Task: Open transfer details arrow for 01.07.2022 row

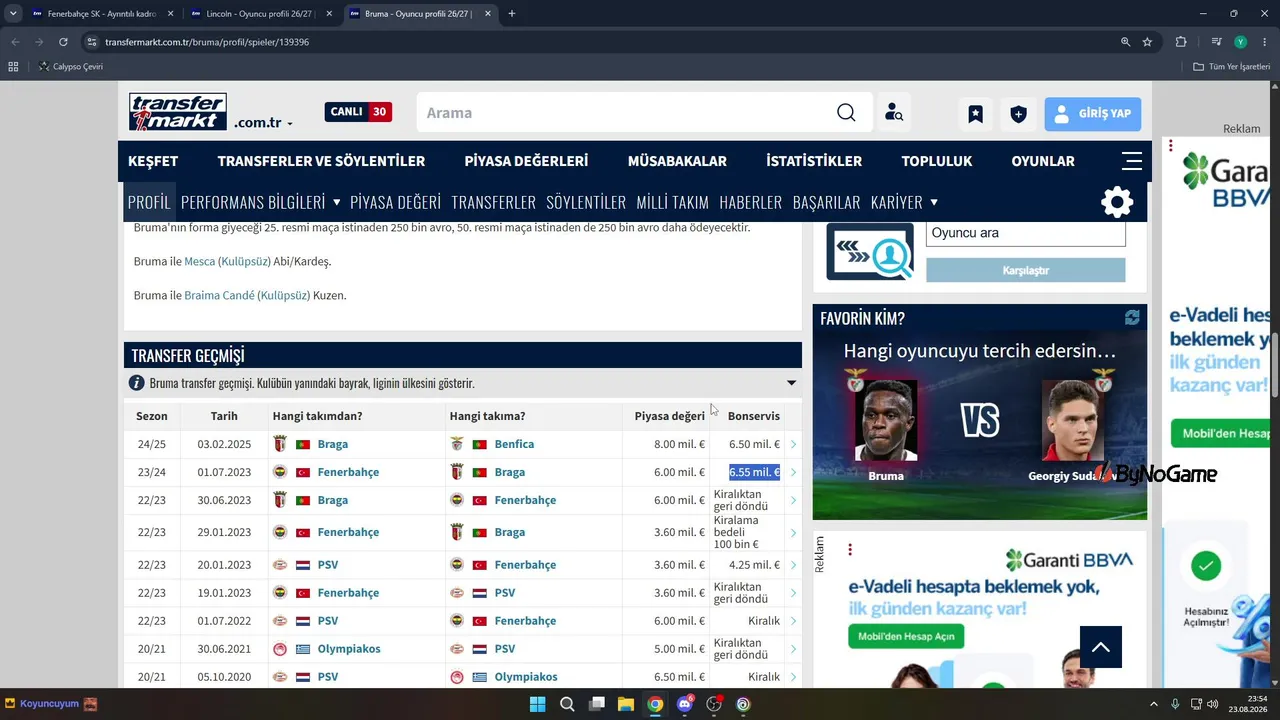Action: click(x=793, y=621)
